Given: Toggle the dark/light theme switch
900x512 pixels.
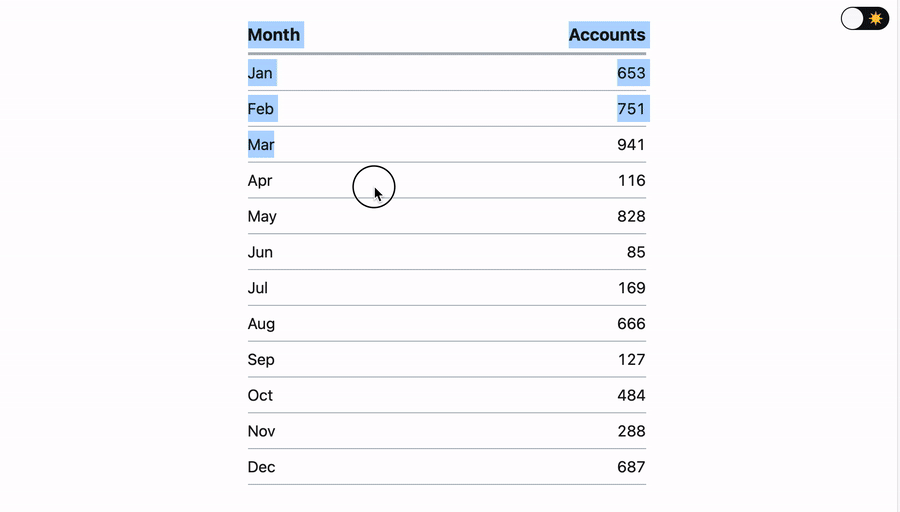Looking at the screenshot, I should click(864, 18).
